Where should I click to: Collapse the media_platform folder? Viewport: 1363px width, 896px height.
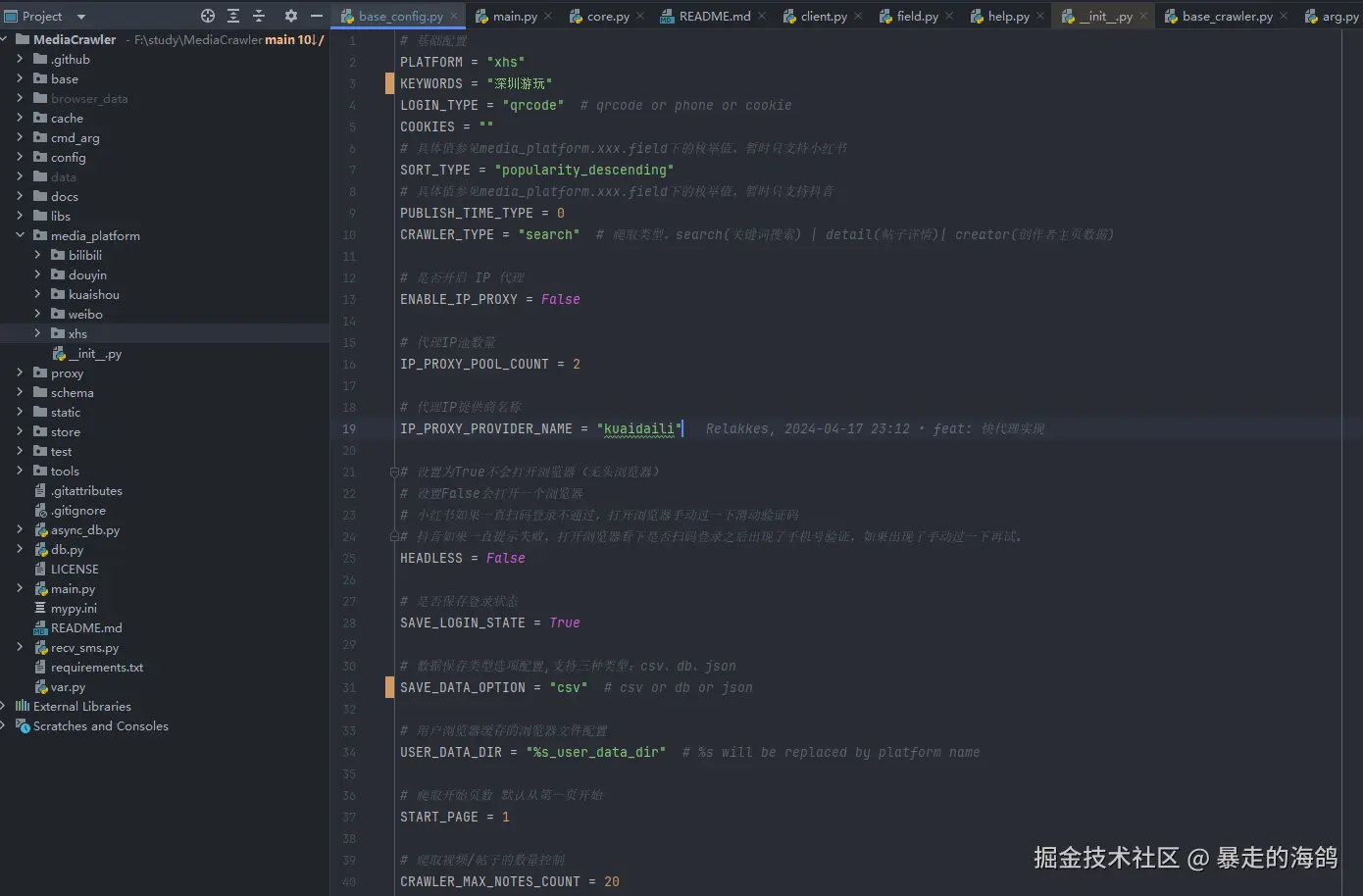[20, 235]
